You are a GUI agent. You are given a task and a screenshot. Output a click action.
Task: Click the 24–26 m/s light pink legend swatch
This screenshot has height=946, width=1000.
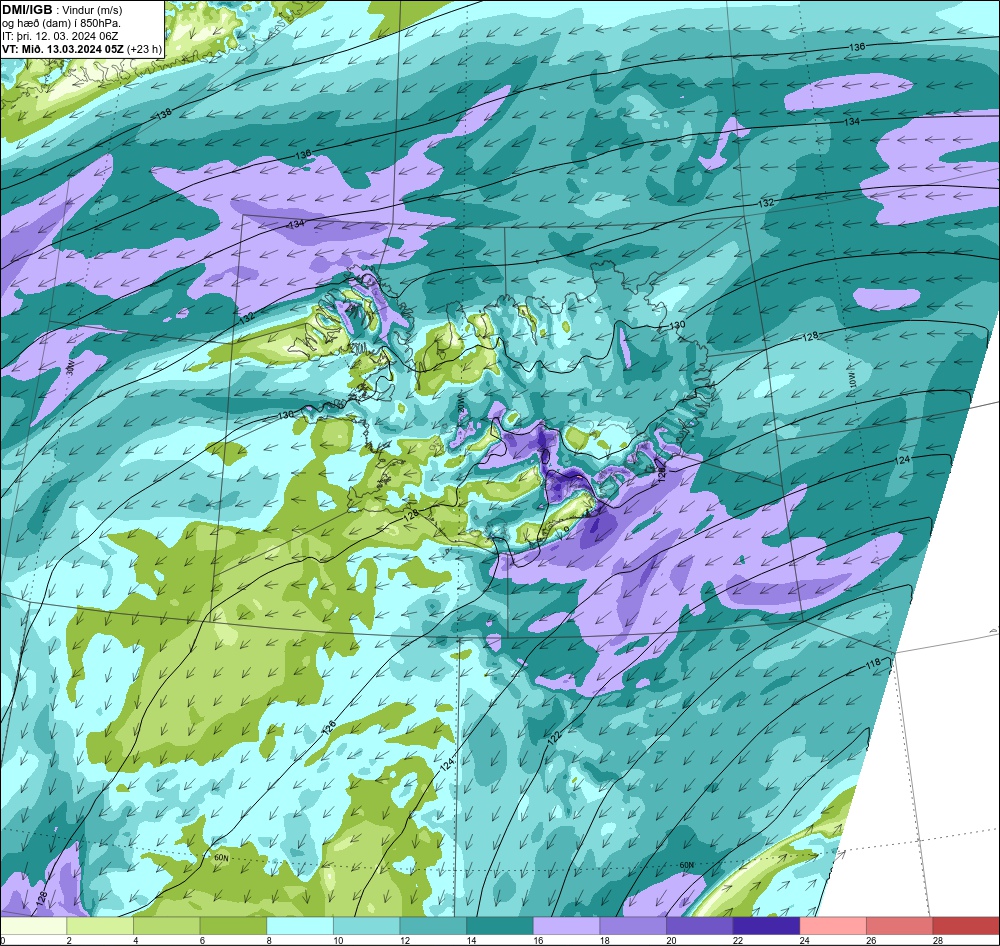pyautogui.click(x=833, y=926)
